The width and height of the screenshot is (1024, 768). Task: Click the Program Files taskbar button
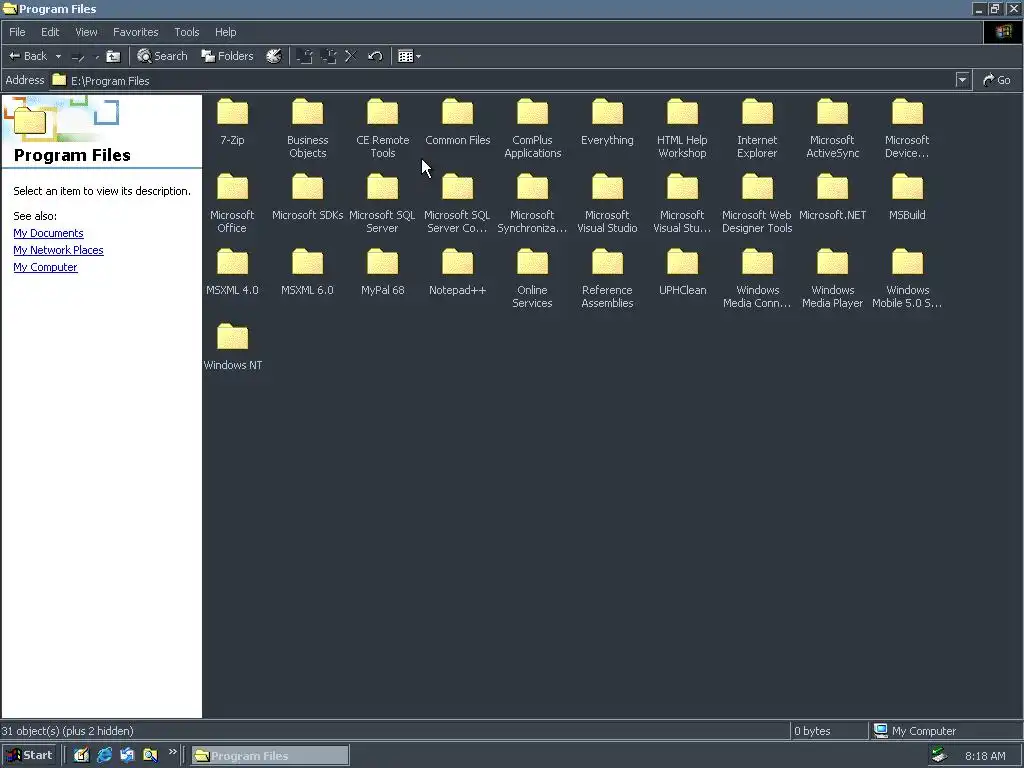pos(270,756)
